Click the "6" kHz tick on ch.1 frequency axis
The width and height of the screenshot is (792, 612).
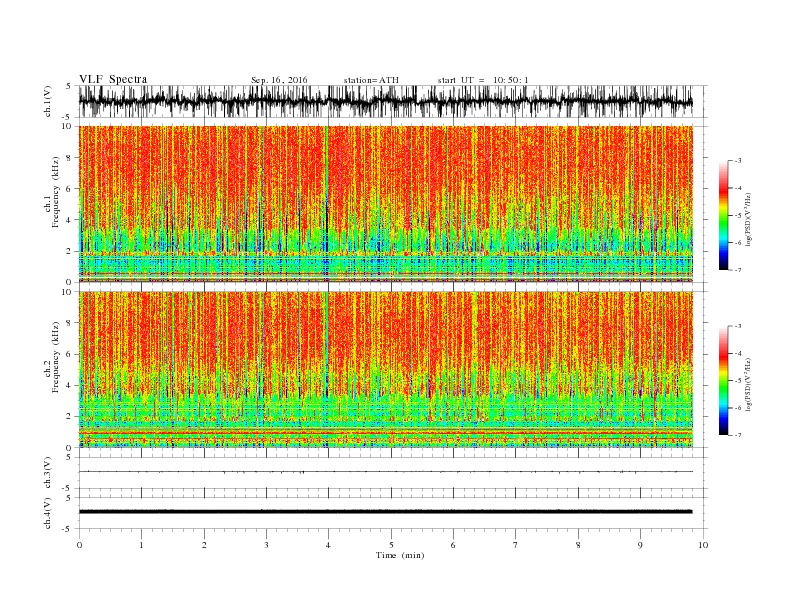70,189
